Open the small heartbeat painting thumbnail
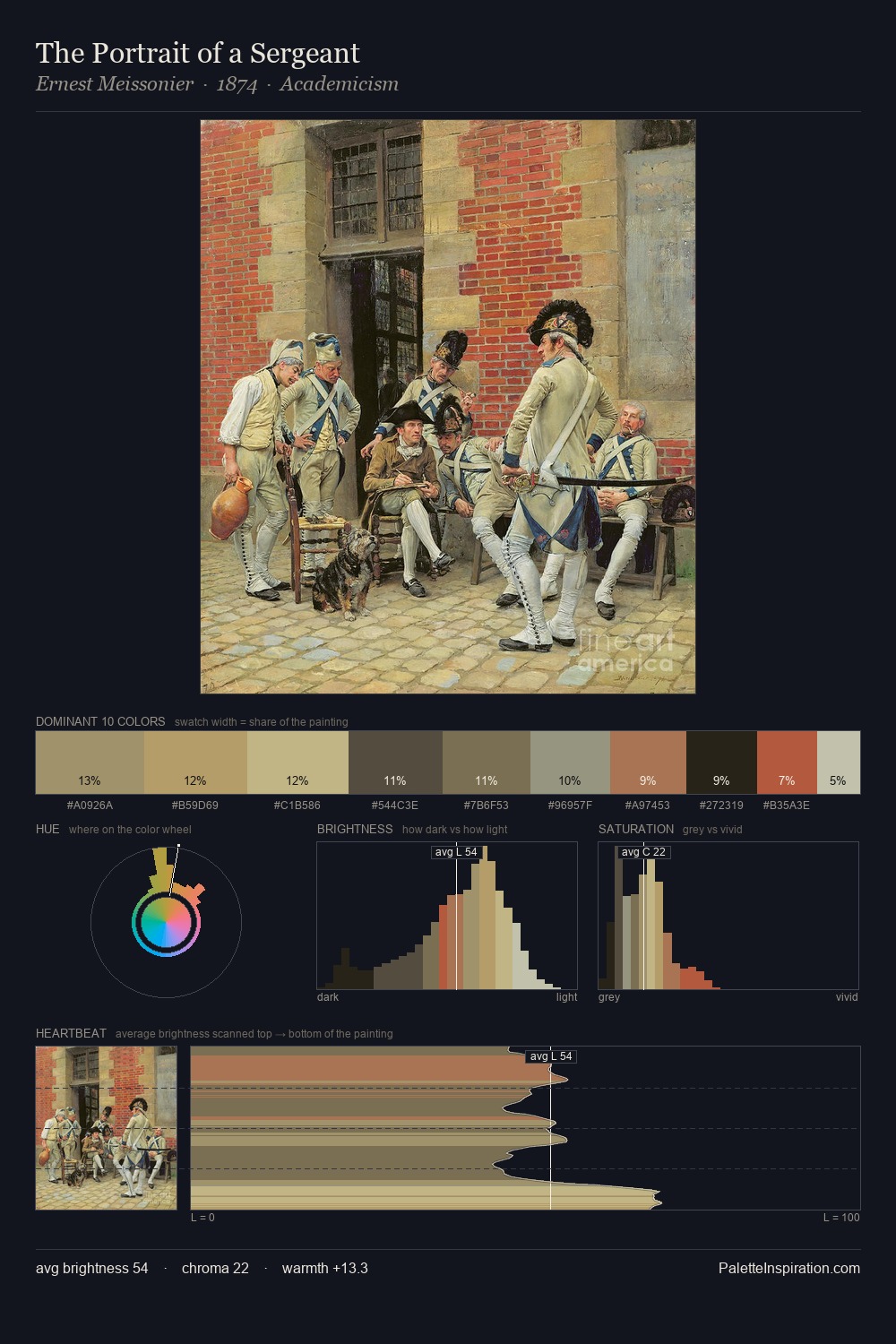The width and height of the screenshot is (896, 1344). coord(106,1128)
